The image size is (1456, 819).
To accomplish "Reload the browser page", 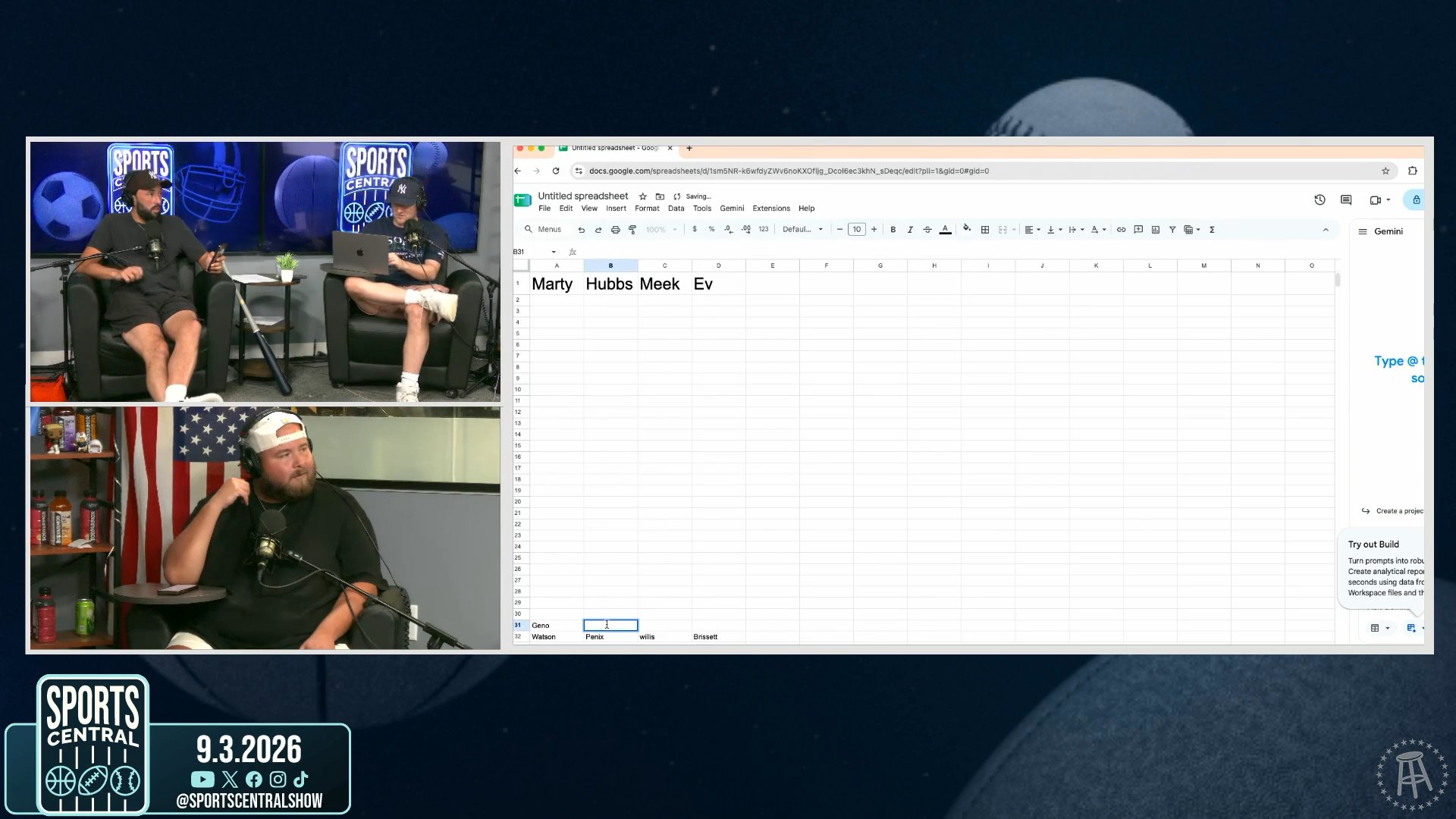I will (556, 171).
